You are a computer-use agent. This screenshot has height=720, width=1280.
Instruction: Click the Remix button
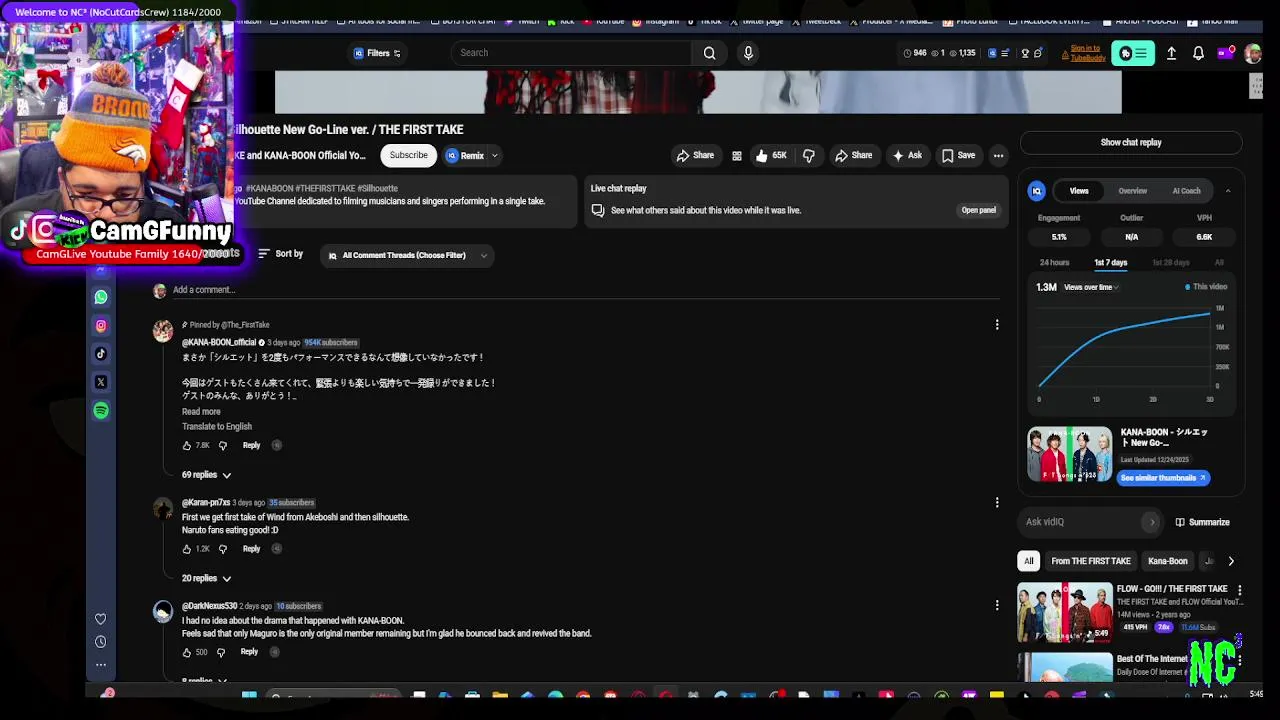465,155
